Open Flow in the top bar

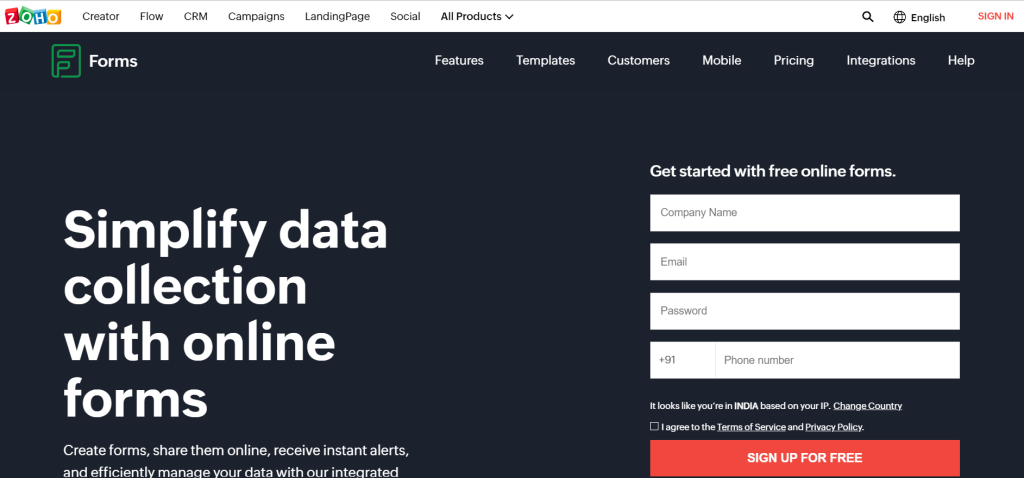click(152, 16)
